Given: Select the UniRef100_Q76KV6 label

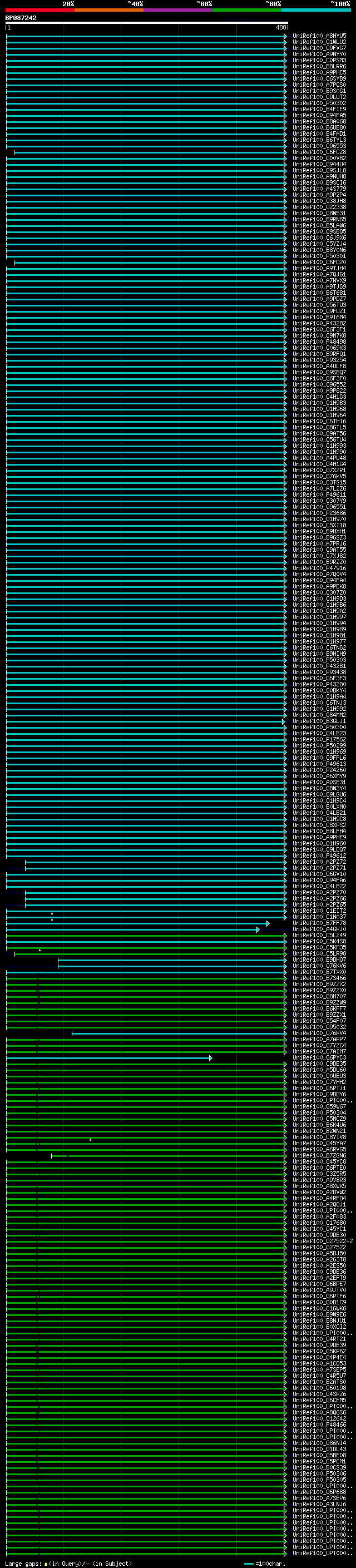Looking at the screenshot, I should coord(319,966).
